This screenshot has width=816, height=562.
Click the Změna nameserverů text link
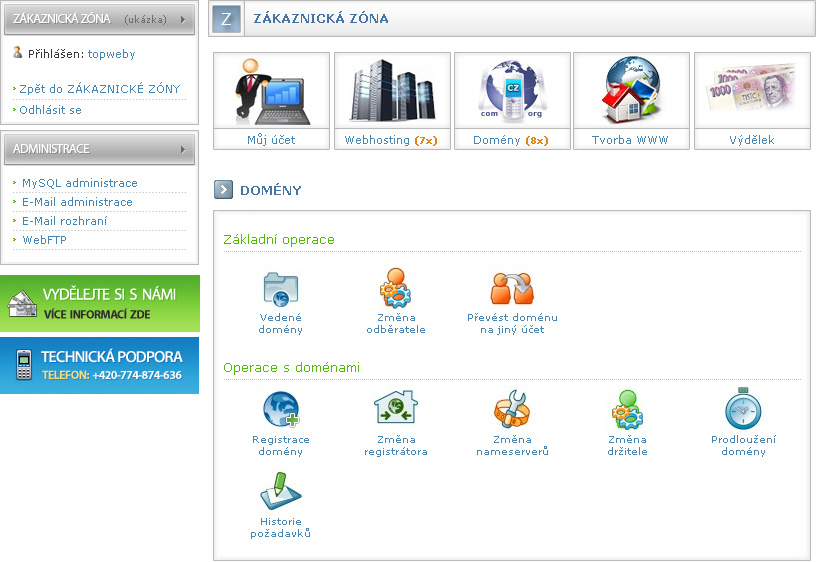tap(512, 445)
